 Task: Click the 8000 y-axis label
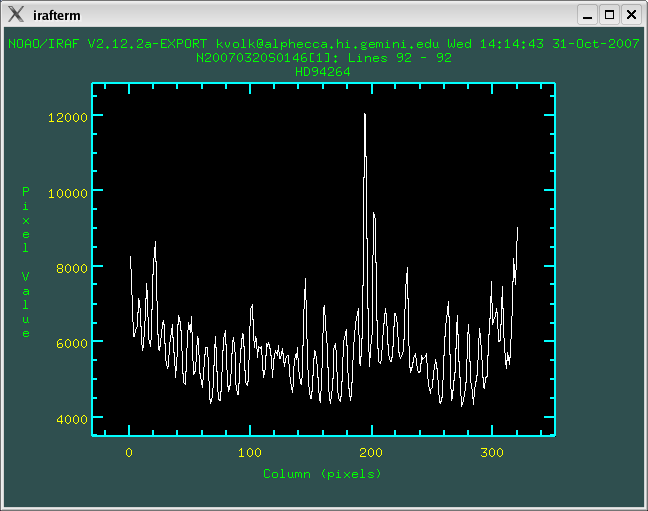coord(72,268)
